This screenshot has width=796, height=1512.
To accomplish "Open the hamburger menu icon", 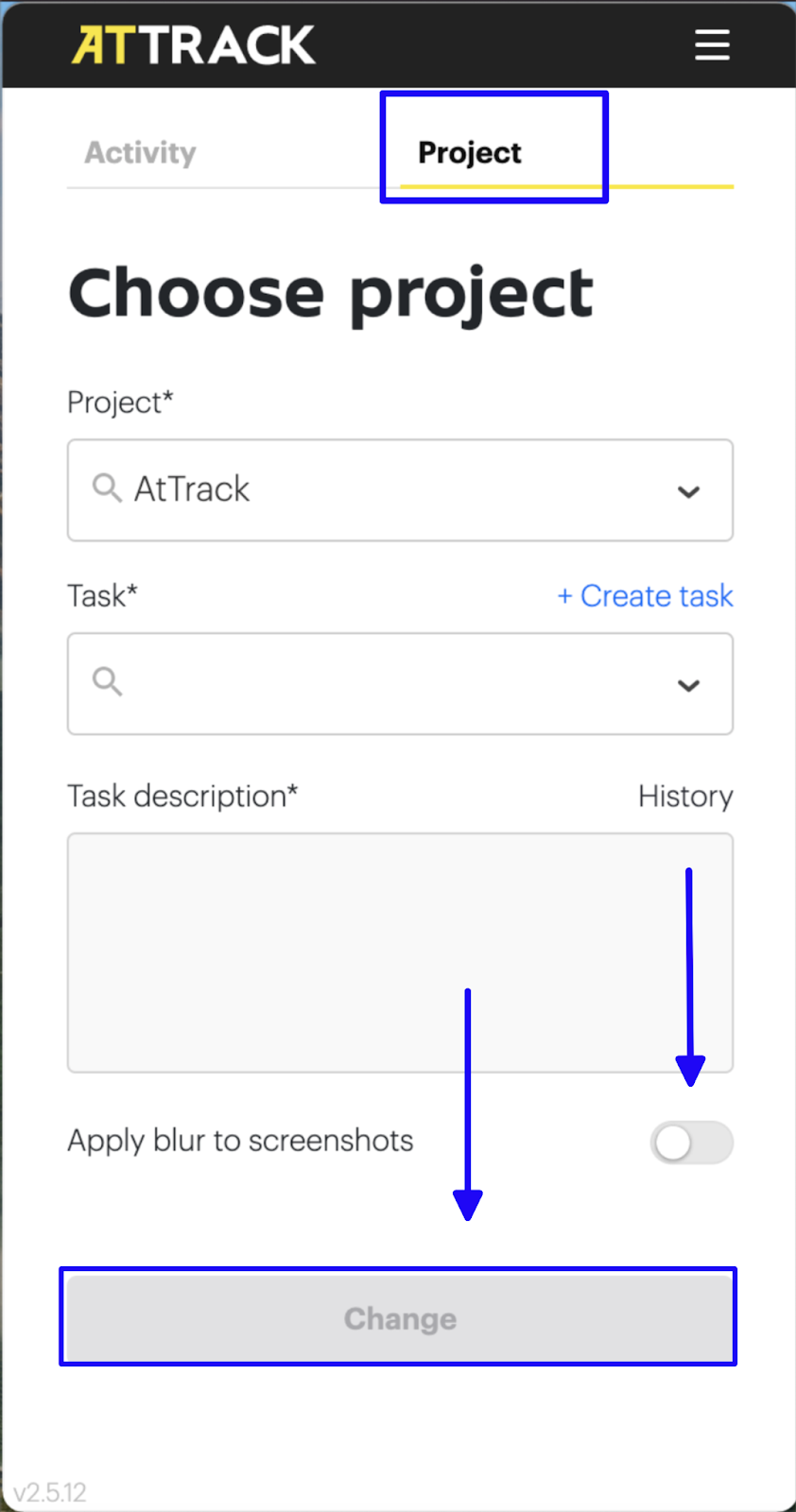I will (x=712, y=44).
